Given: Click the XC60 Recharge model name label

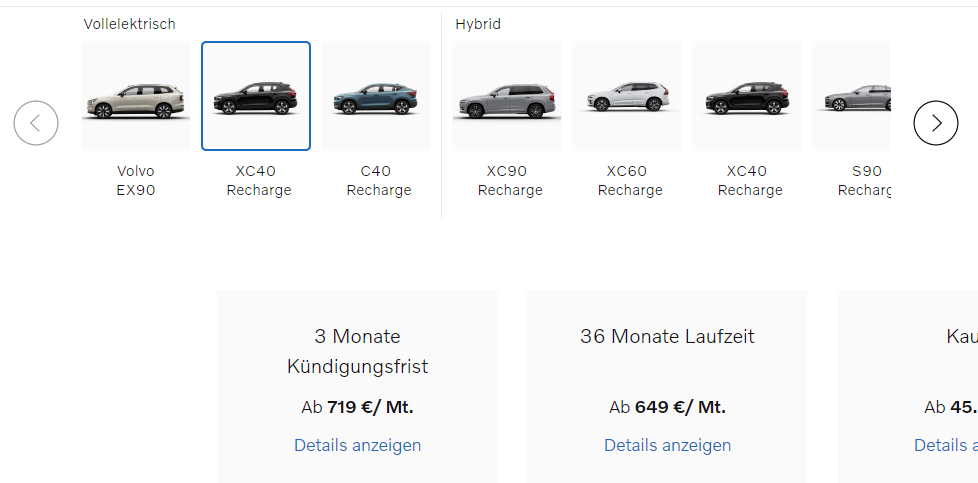Looking at the screenshot, I should click(630, 180).
